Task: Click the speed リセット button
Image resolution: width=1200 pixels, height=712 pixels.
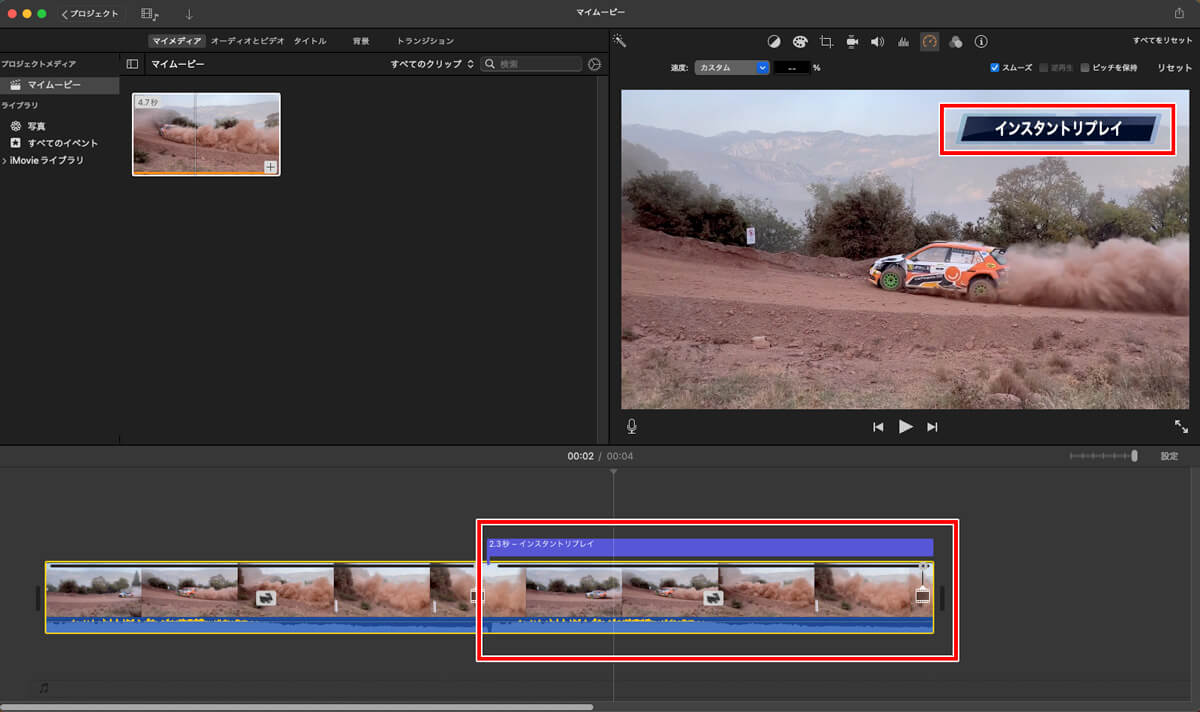Action: point(1175,68)
